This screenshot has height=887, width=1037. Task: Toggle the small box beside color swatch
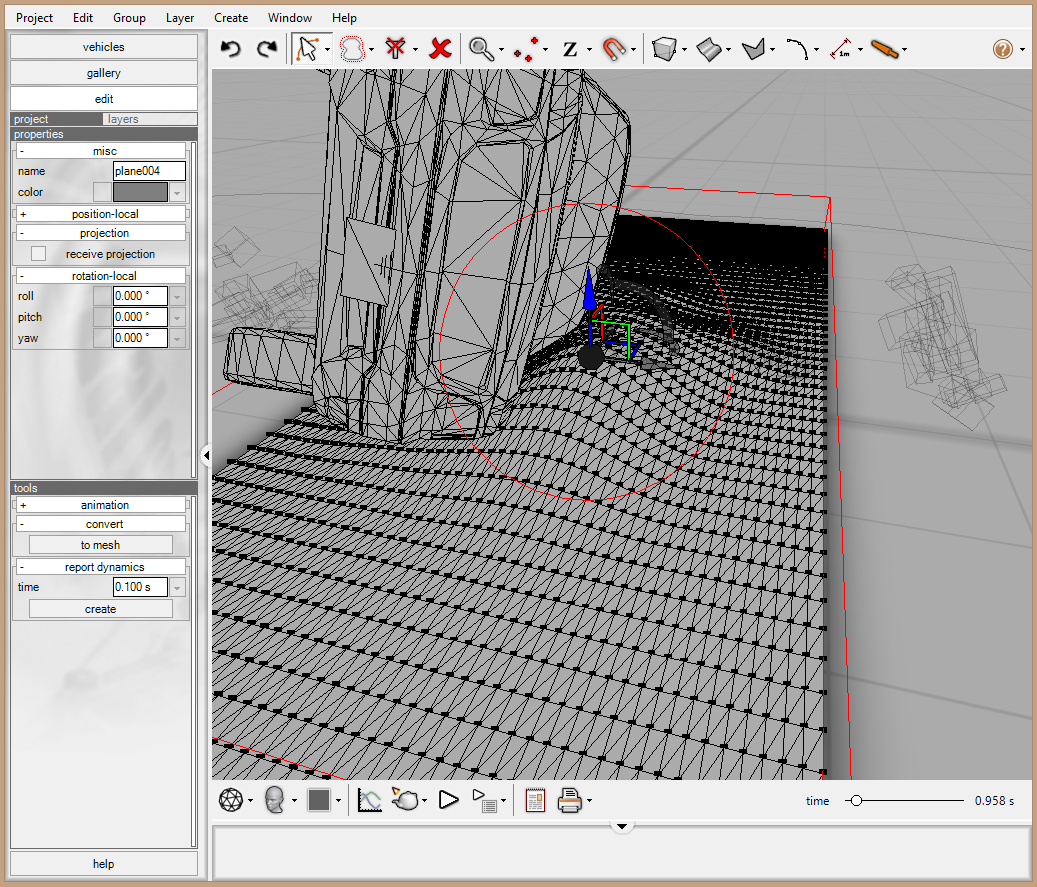[x=102, y=192]
